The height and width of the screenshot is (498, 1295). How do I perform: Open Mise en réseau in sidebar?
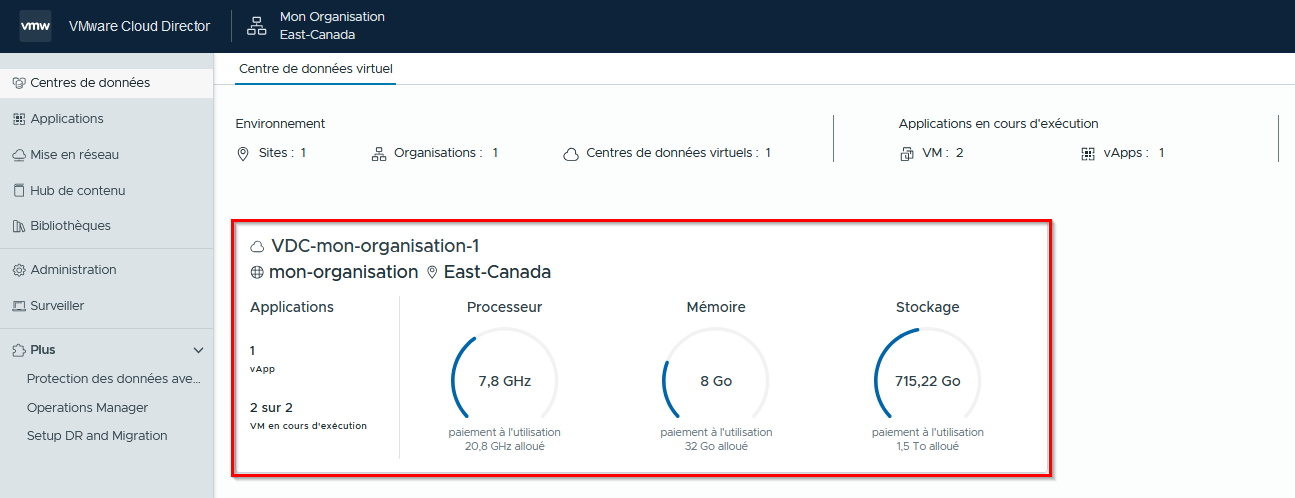coord(106,155)
